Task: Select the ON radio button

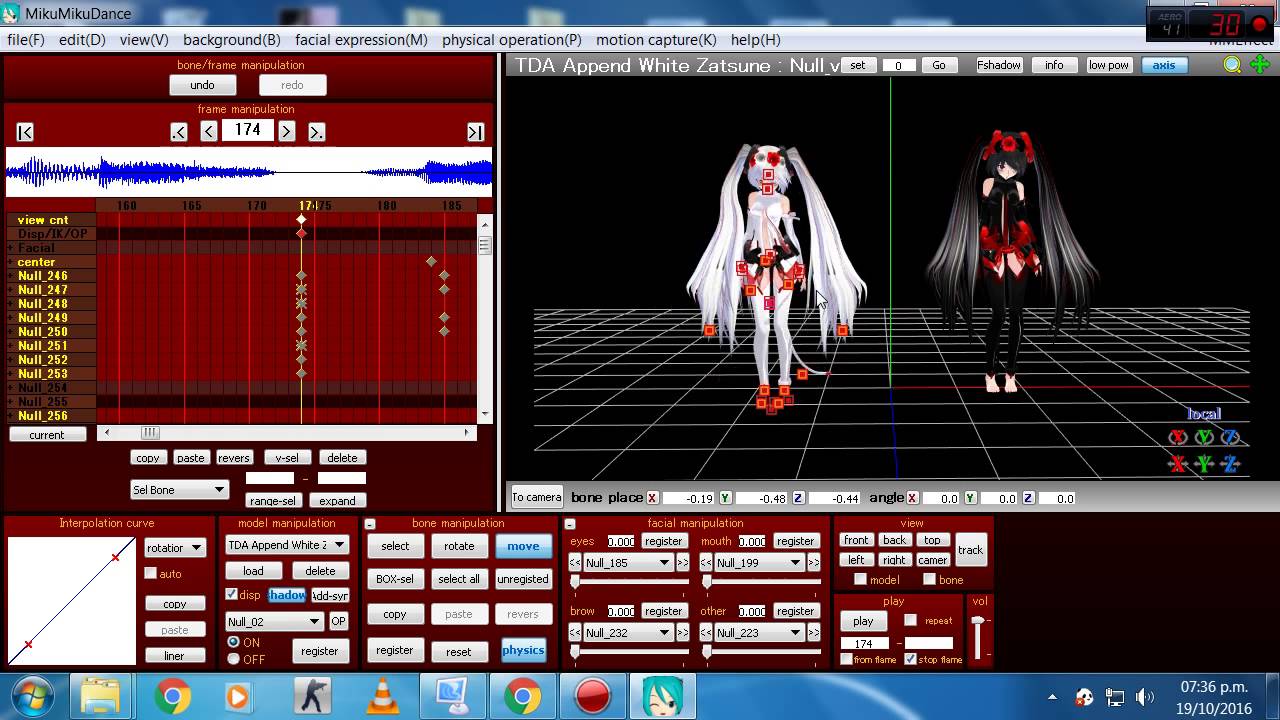Action: (233, 642)
